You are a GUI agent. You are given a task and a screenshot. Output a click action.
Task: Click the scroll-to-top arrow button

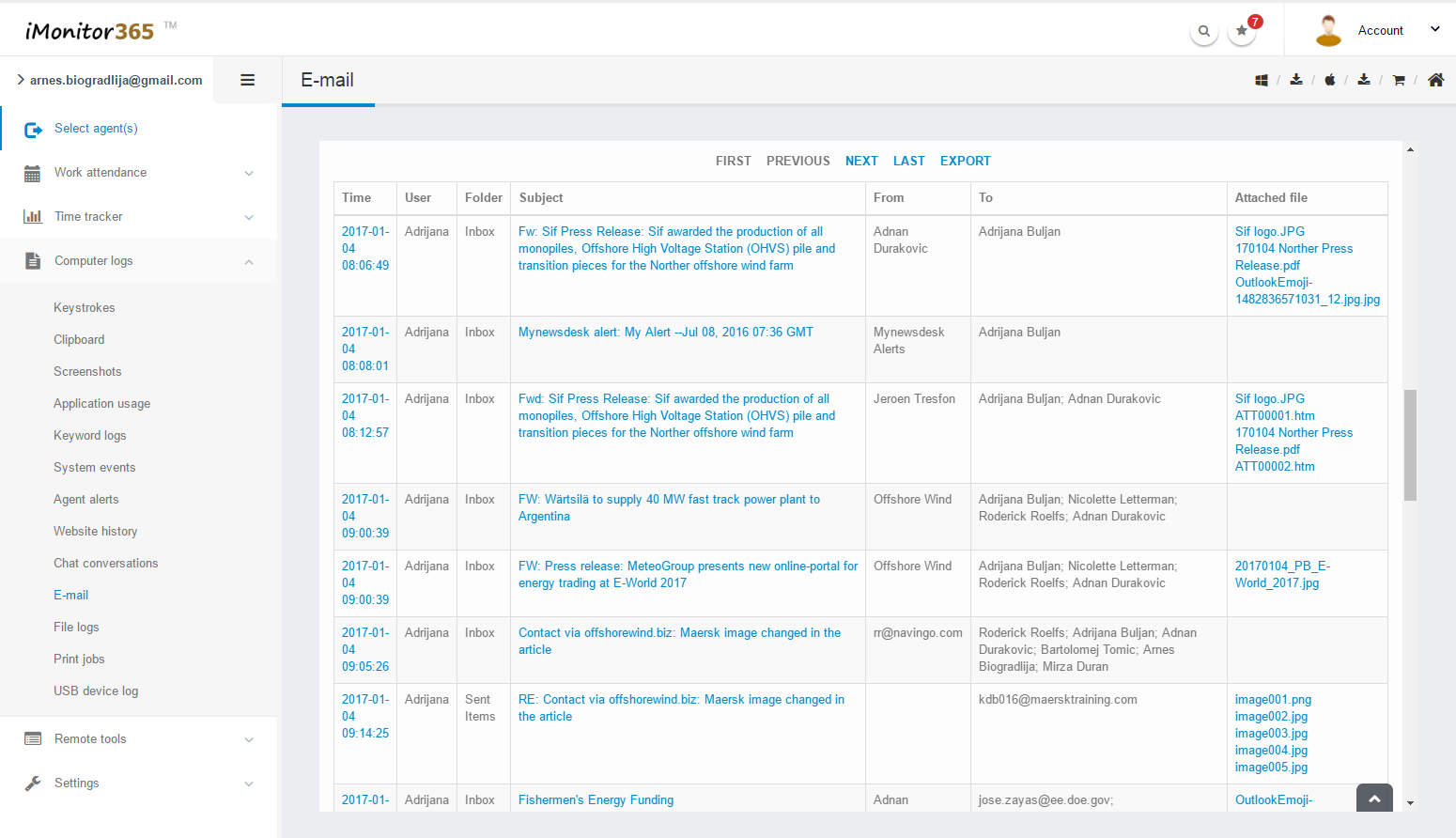point(1374,799)
